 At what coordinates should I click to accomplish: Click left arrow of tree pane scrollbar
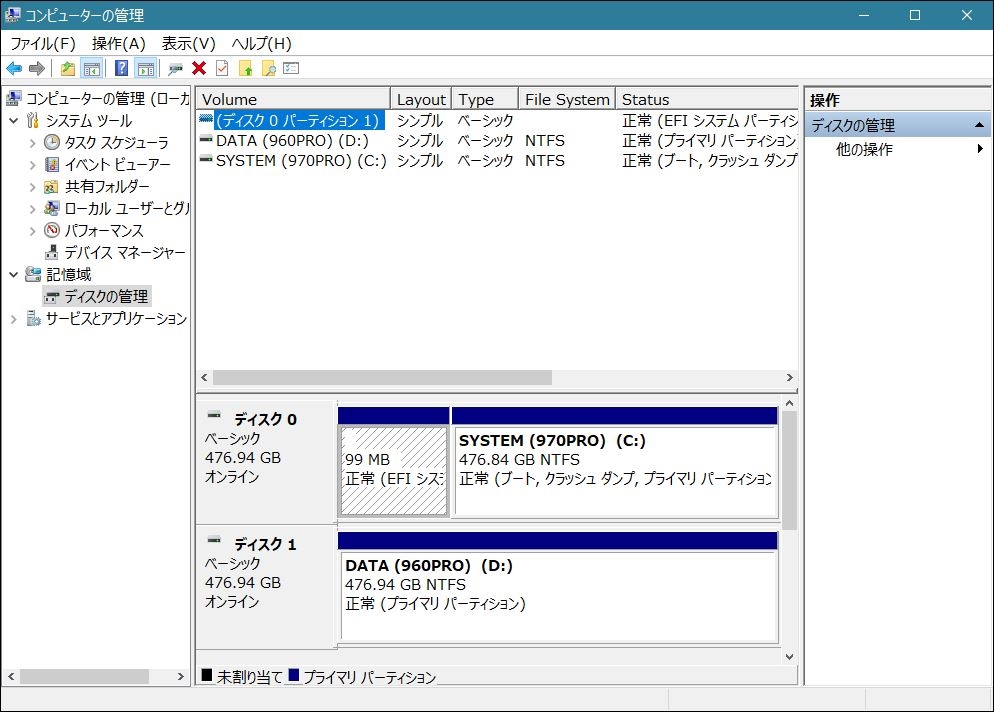[x=11, y=676]
